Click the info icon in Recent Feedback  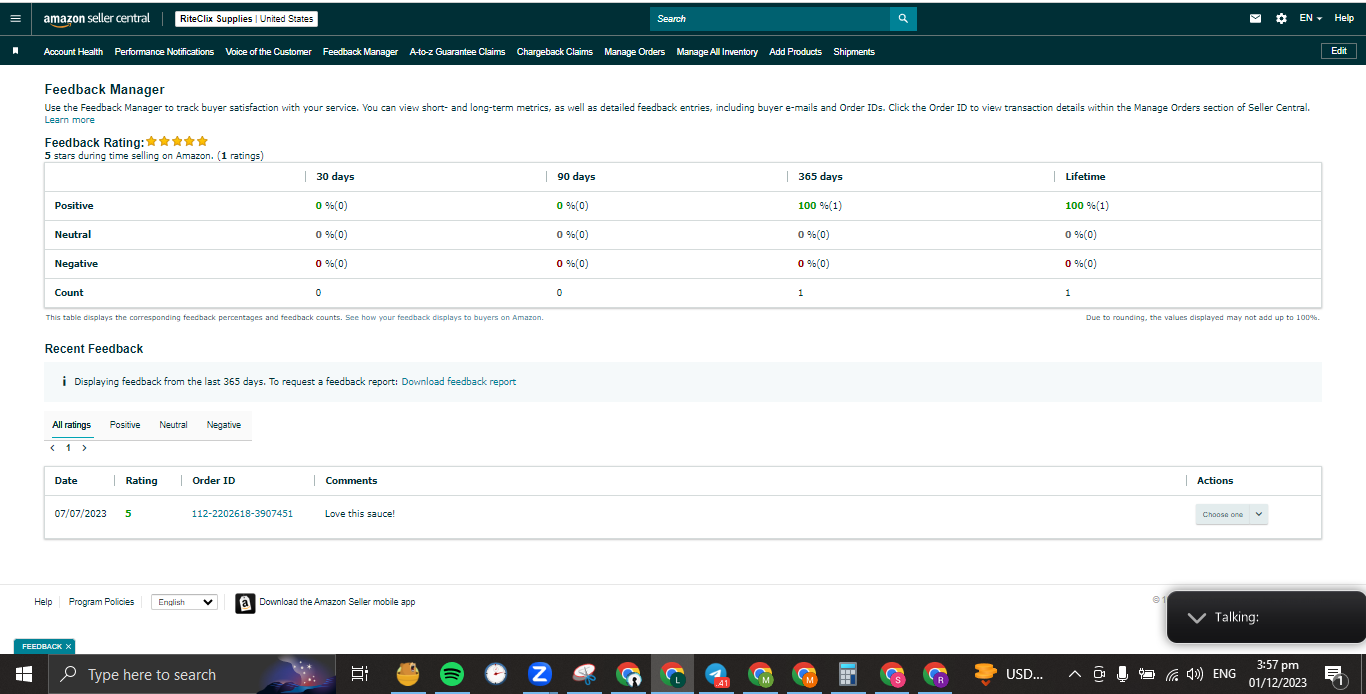tap(64, 382)
